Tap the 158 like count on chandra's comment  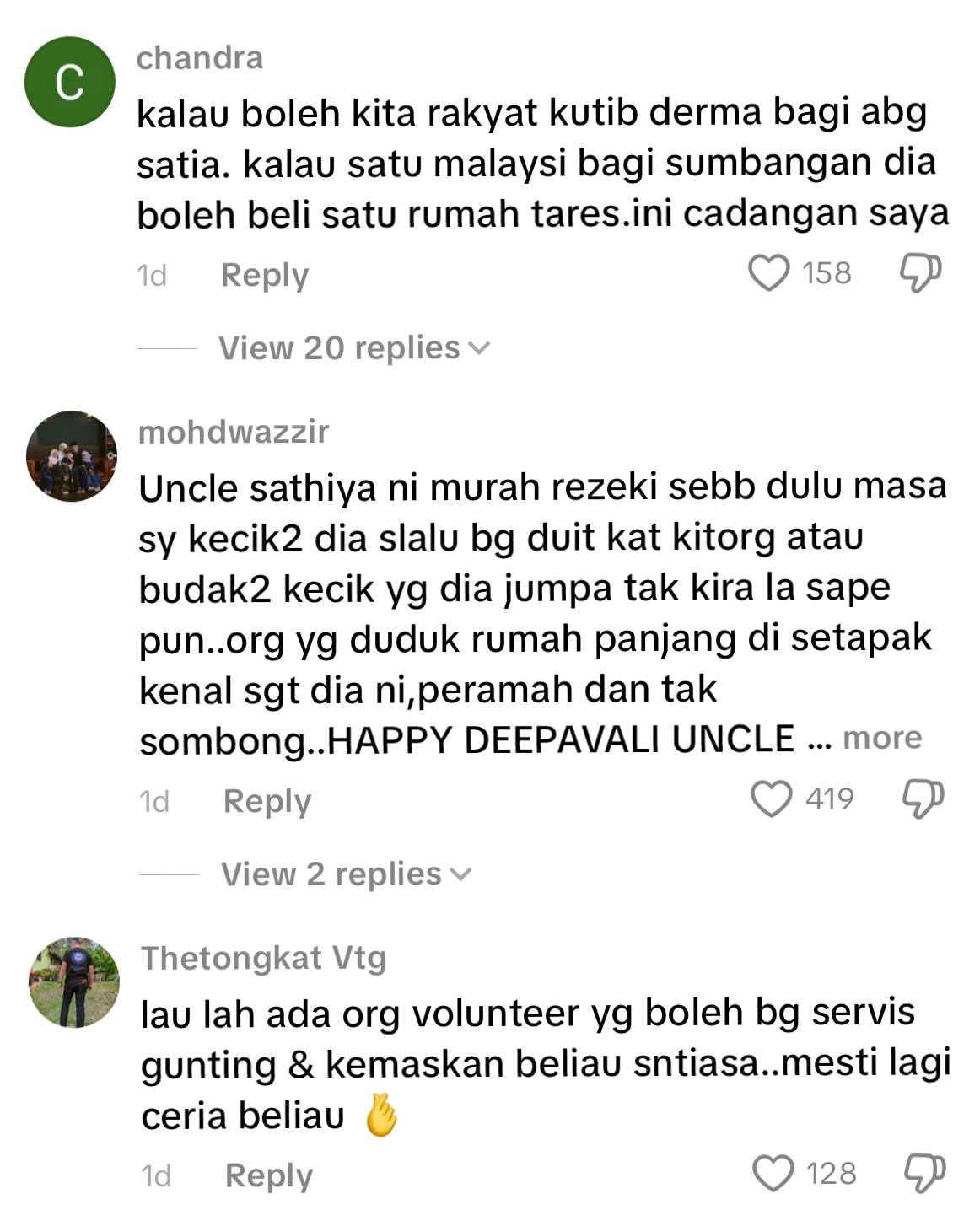click(x=827, y=273)
